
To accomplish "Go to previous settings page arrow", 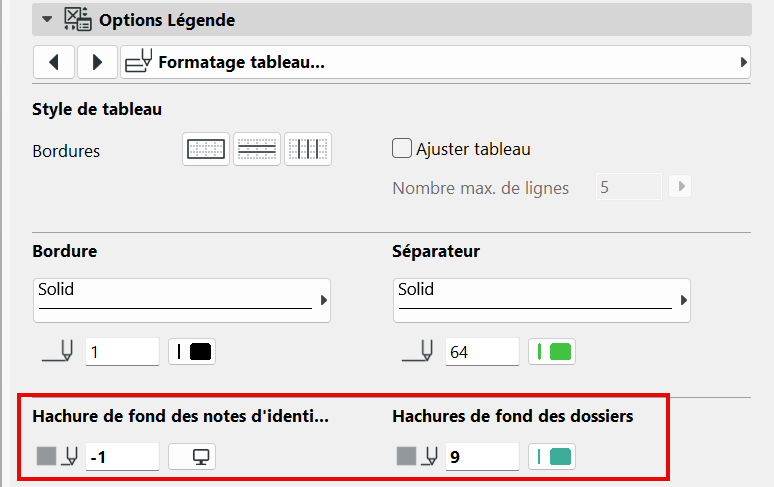I will point(54,62).
